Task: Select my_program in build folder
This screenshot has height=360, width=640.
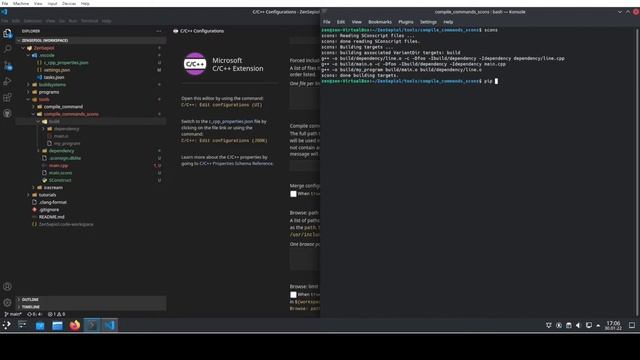Action: [67, 144]
